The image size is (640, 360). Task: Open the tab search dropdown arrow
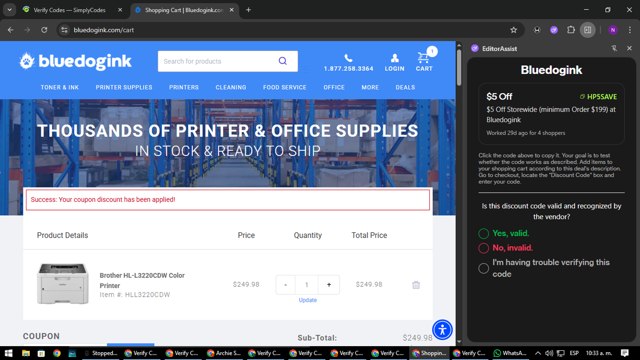pos(9,10)
